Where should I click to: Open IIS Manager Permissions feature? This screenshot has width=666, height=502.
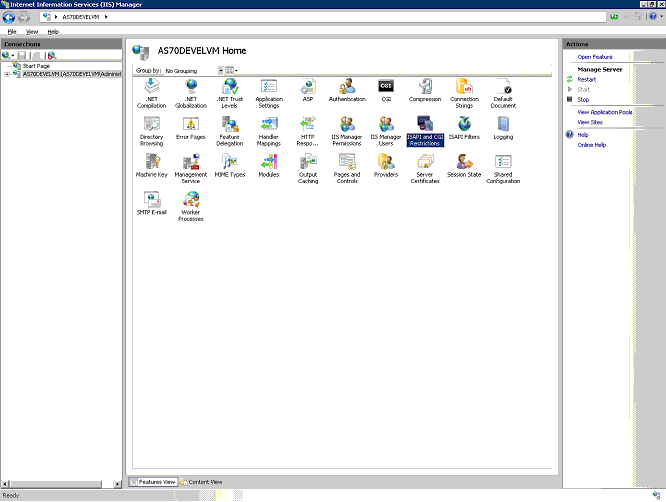[x=347, y=132]
